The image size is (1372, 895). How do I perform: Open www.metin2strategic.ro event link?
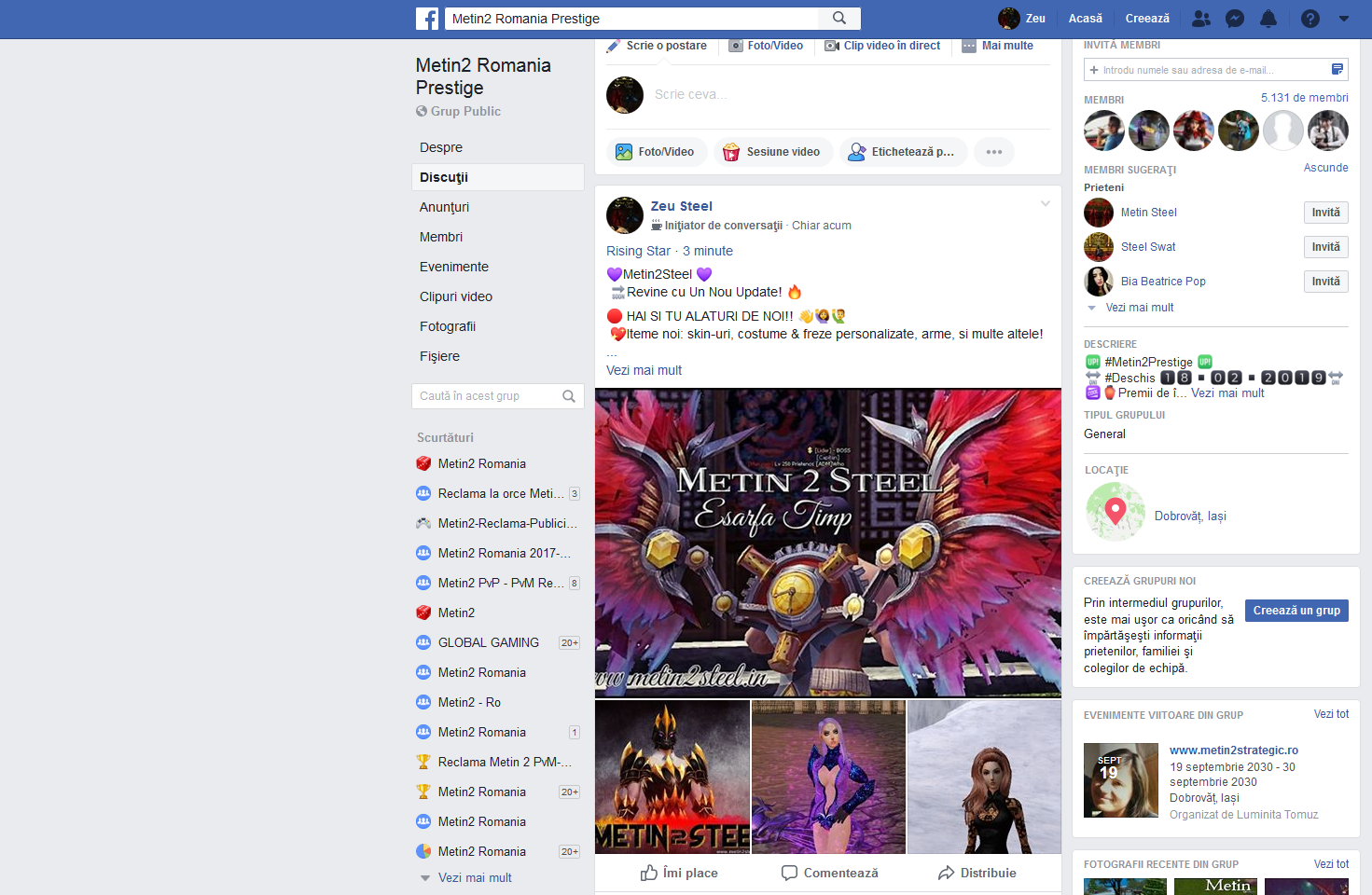point(1234,750)
